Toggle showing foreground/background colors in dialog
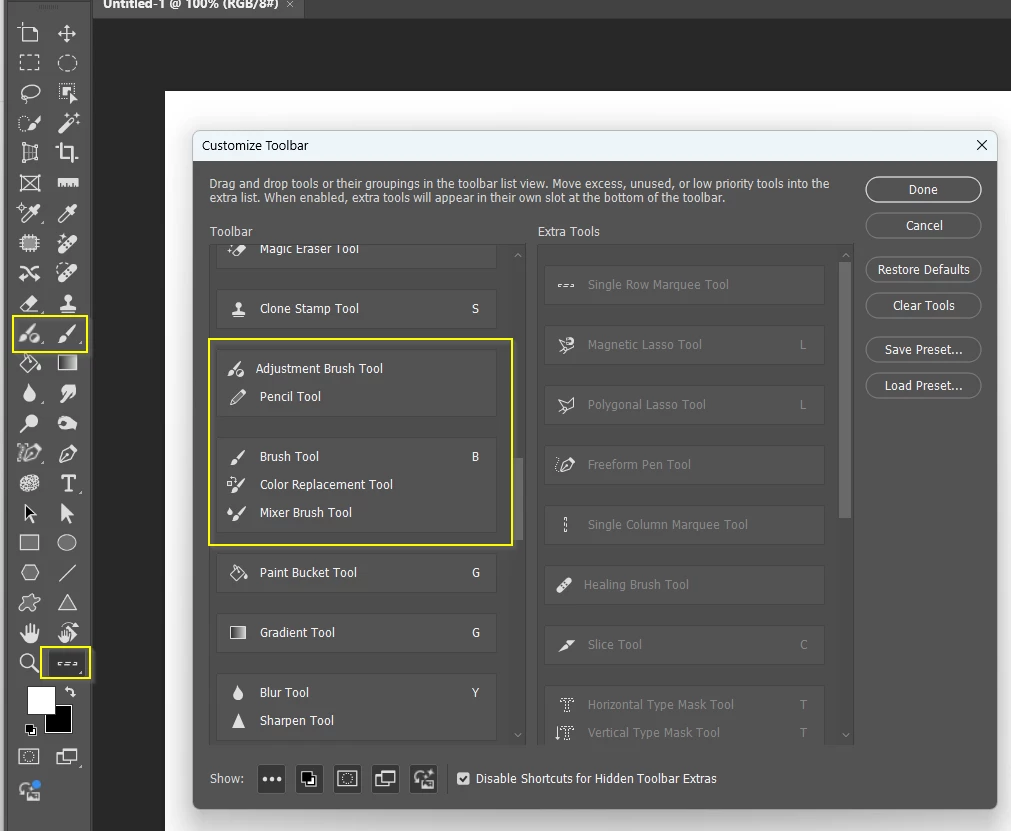The image size is (1011, 831). click(x=309, y=779)
